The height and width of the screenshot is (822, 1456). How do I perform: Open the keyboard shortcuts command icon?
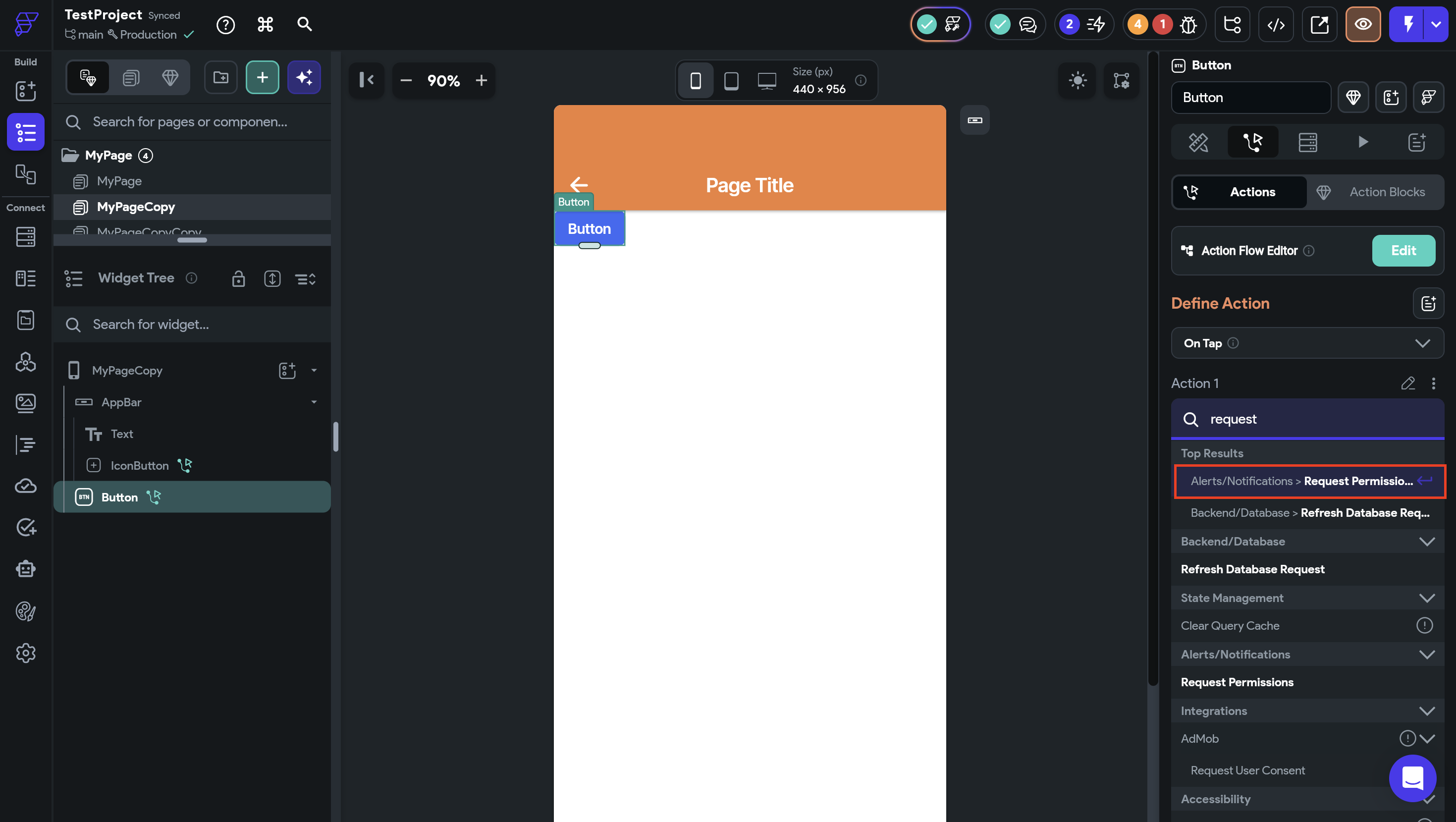pos(265,24)
